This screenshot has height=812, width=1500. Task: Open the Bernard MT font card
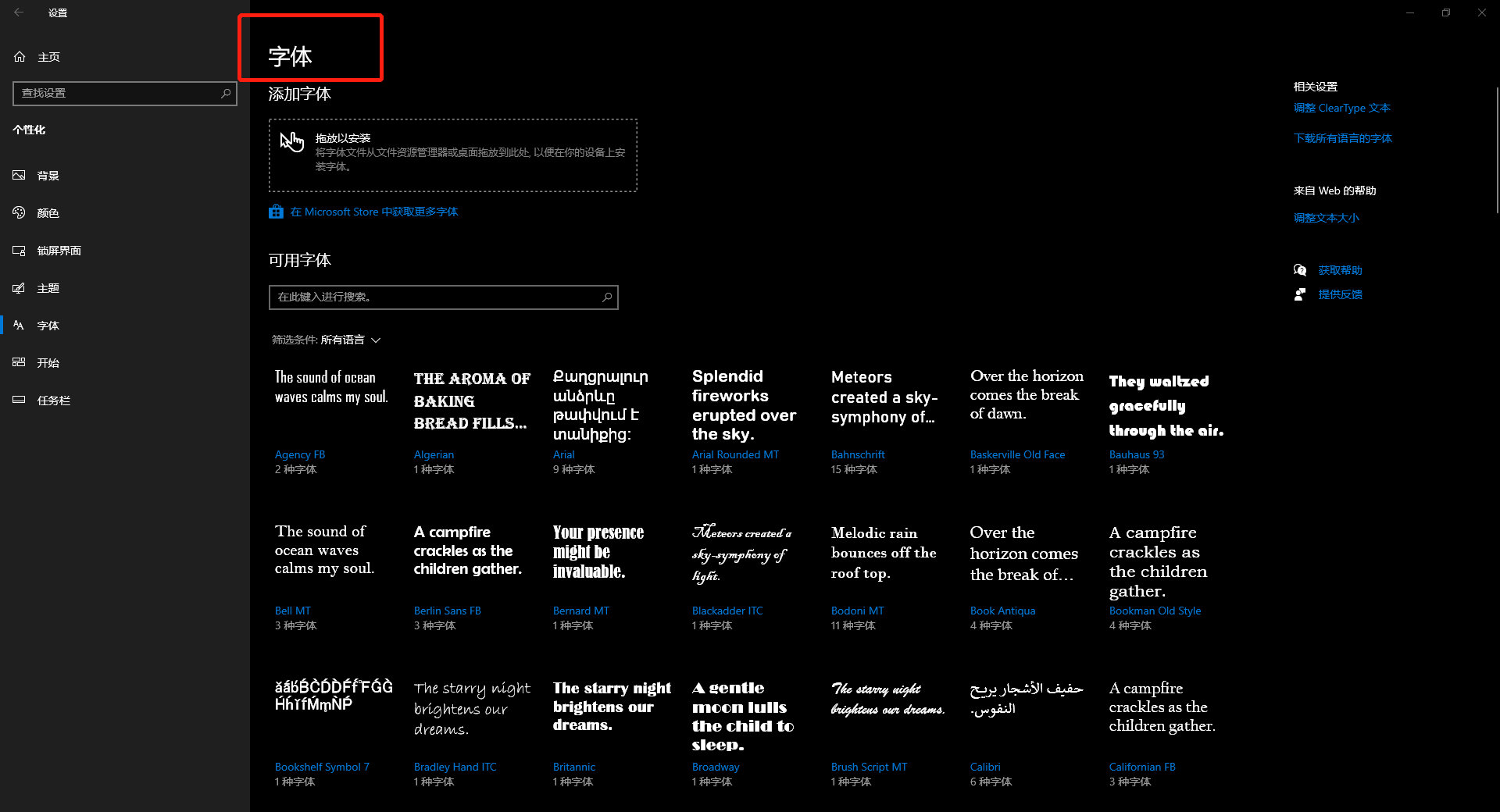pos(610,578)
